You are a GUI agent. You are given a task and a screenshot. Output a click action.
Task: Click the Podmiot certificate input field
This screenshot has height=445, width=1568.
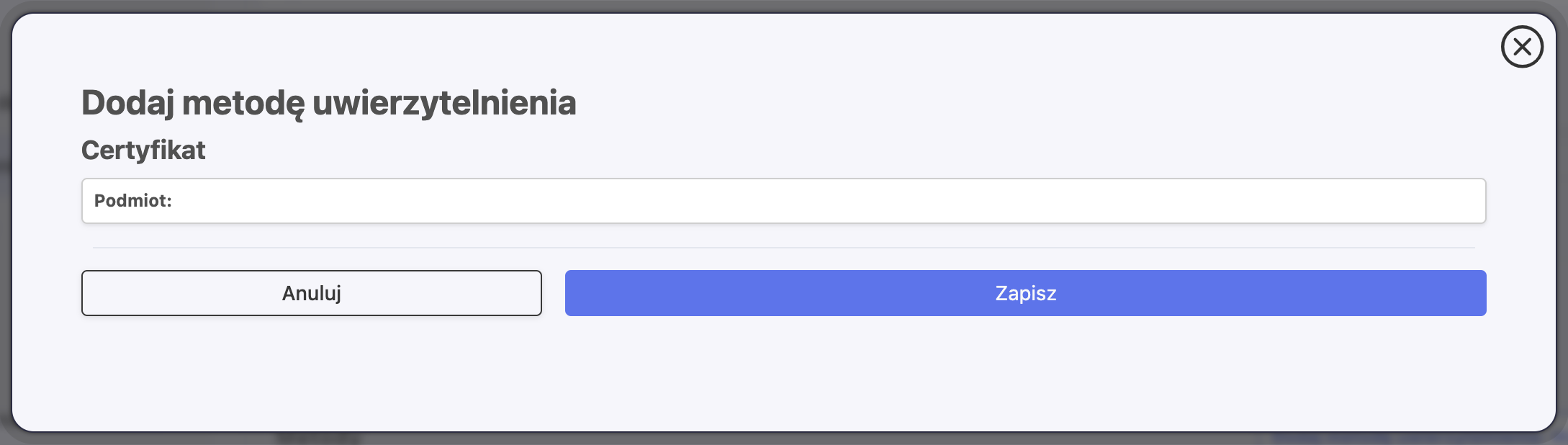[828, 201]
